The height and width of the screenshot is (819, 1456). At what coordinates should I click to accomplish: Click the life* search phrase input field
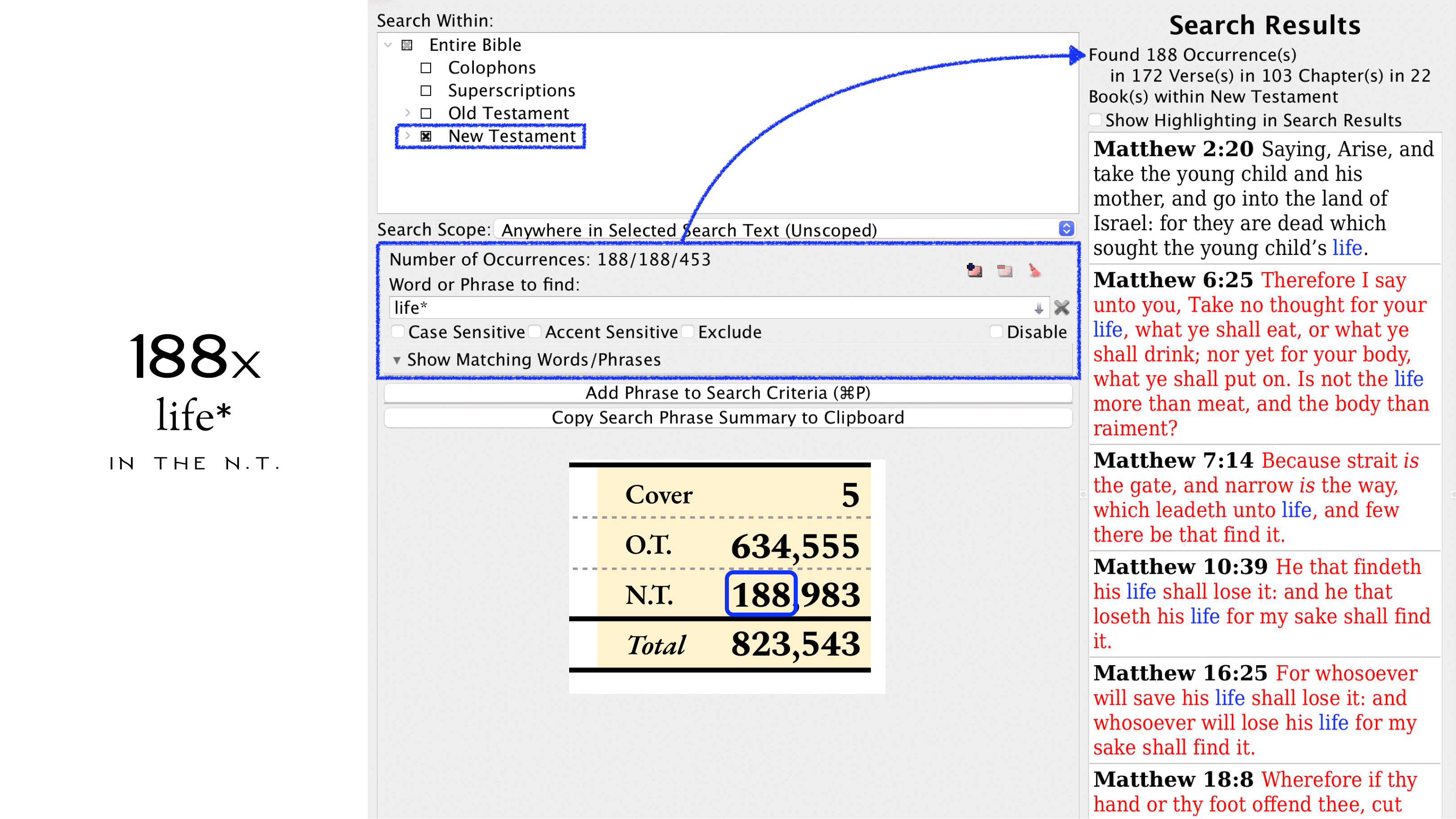pos(706,308)
